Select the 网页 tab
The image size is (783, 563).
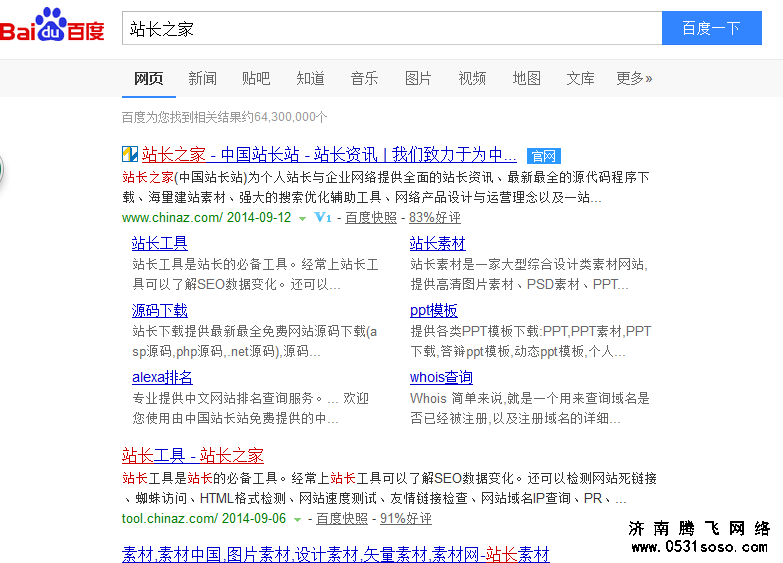coord(148,78)
